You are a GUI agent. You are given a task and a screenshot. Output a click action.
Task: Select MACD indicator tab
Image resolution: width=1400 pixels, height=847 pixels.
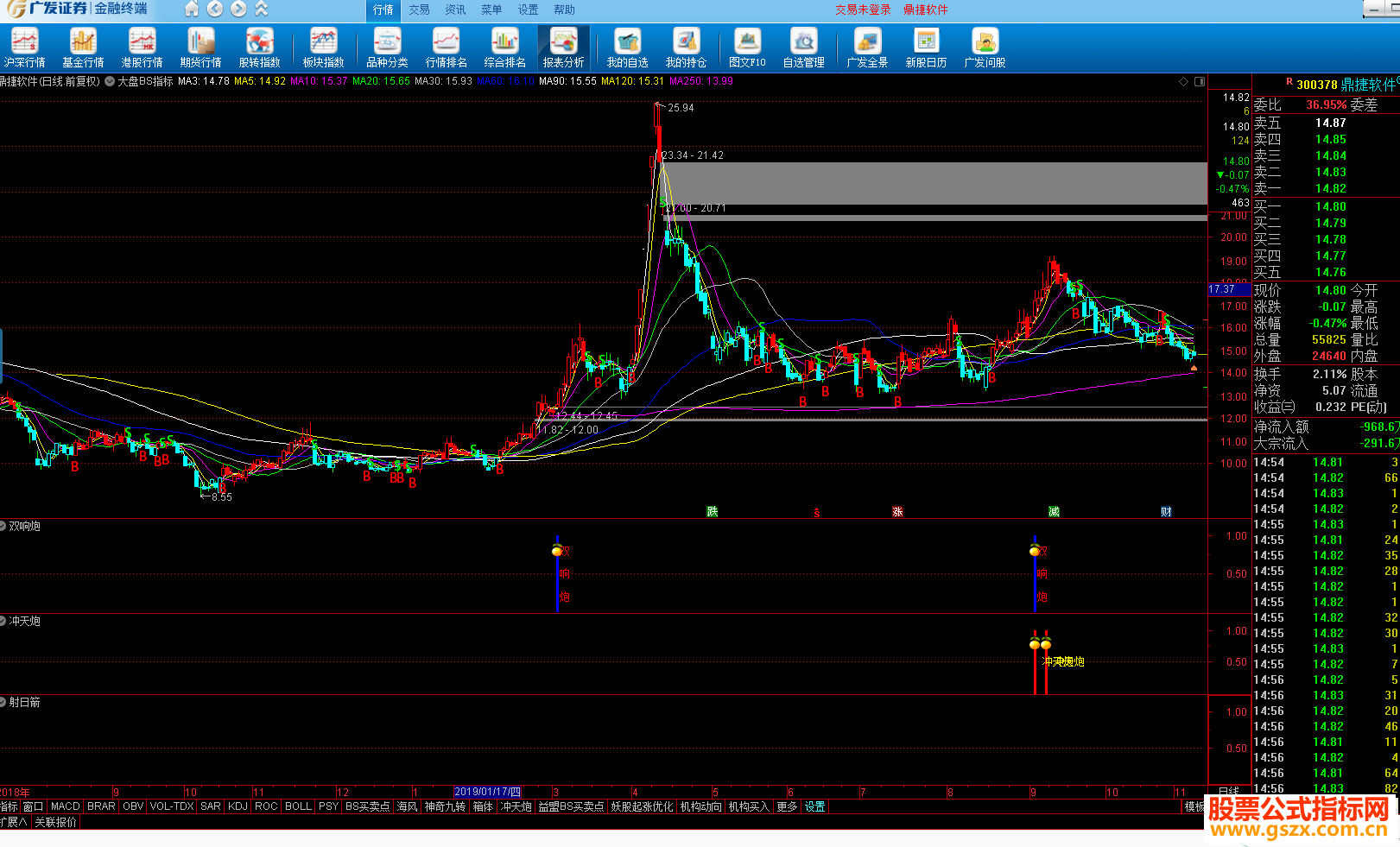click(66, 806)
